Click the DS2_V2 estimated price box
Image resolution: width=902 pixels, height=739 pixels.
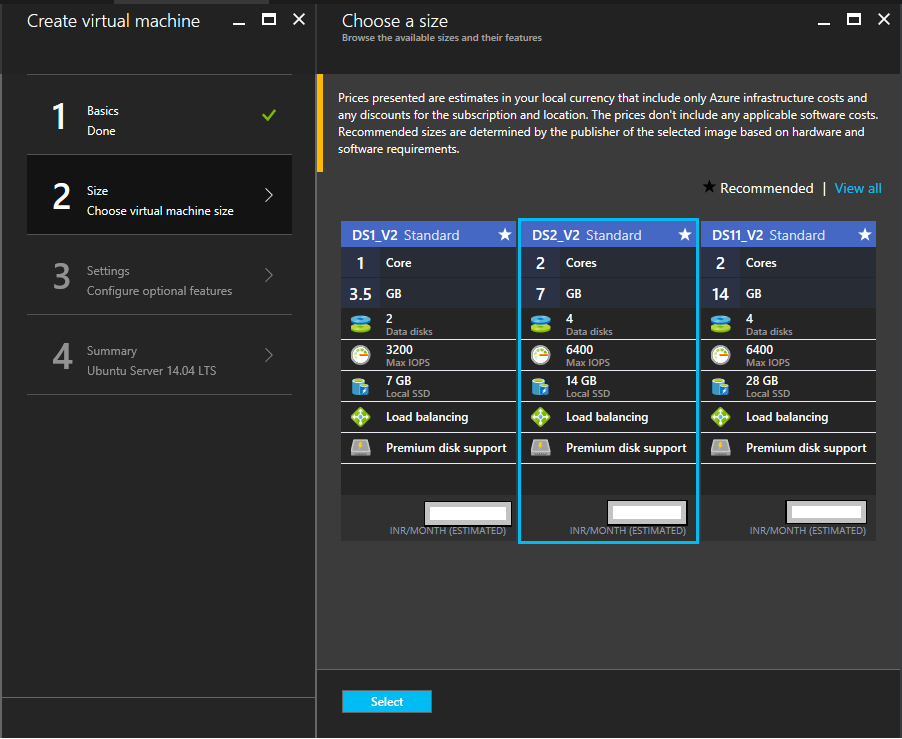[647, 512]
